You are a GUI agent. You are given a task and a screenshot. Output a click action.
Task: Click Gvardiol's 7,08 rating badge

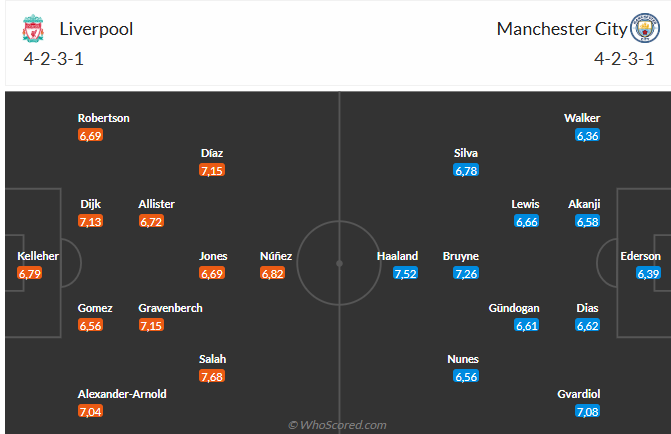[588, 411]
